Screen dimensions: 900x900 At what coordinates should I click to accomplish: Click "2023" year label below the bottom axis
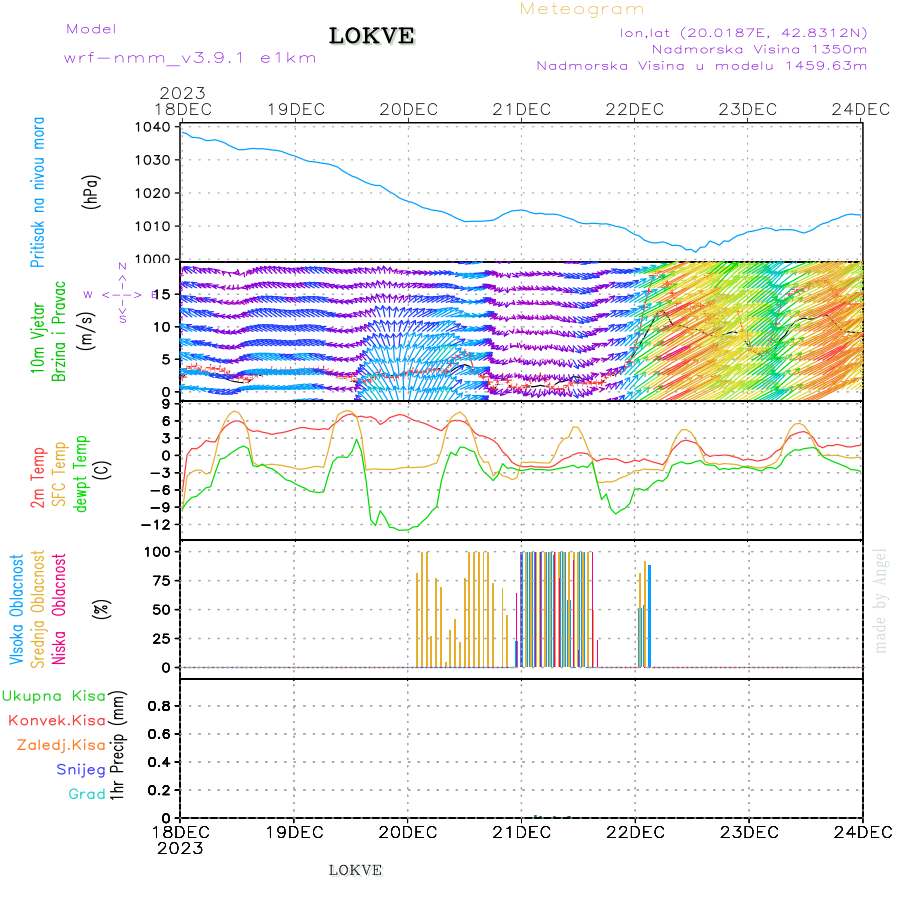(180, 848)
